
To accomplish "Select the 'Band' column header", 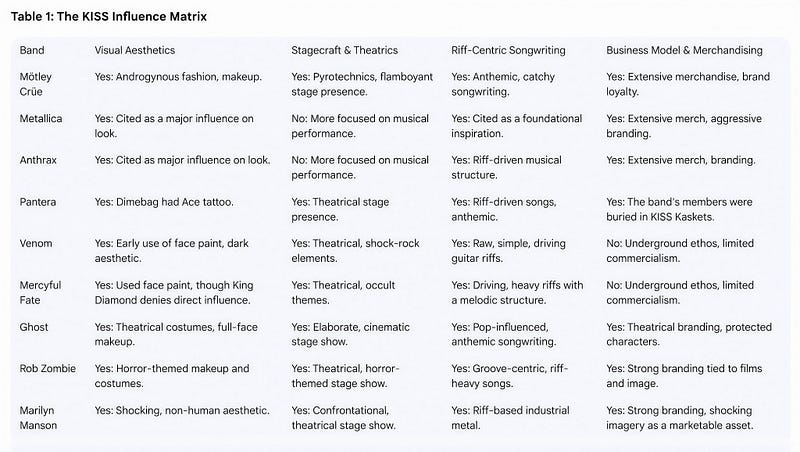I will coord(32,50).
